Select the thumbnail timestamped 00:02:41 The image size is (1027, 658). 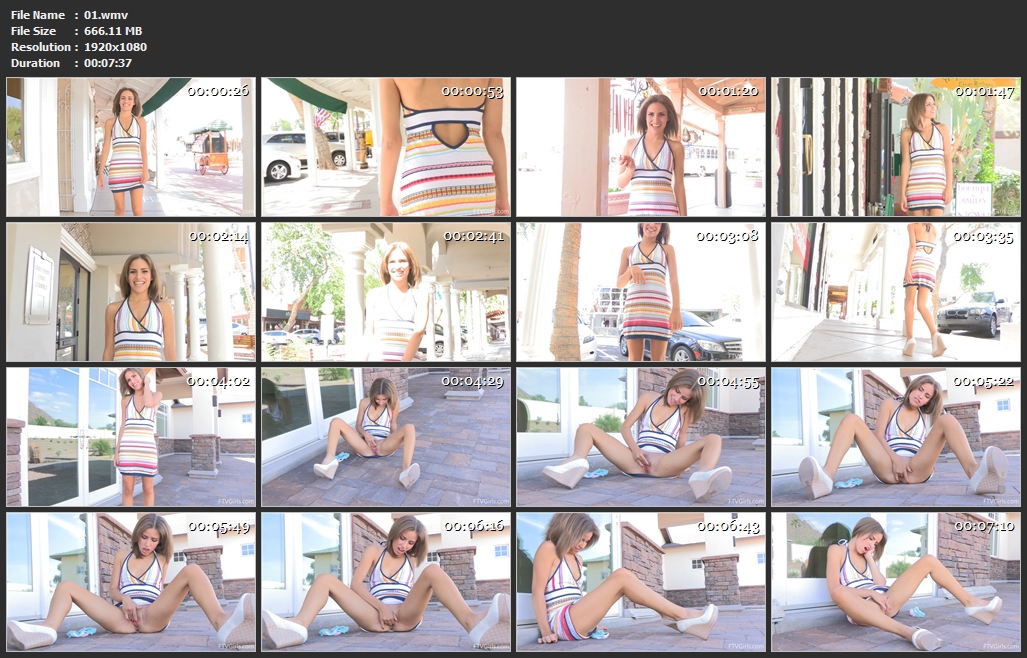[x=386, y=292]
